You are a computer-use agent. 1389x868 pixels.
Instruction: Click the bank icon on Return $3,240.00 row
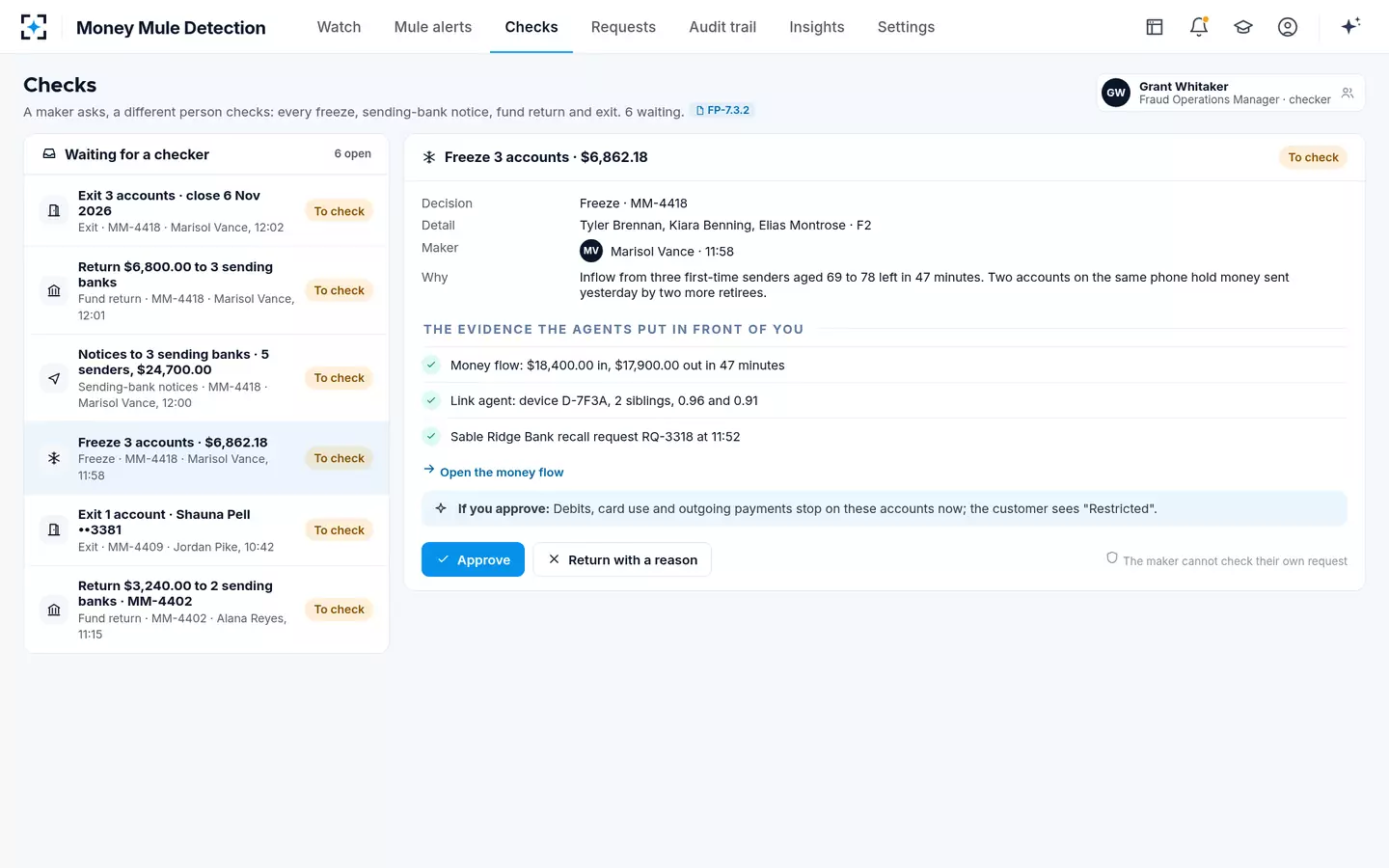pyautogui.click(x=54, y=610)
